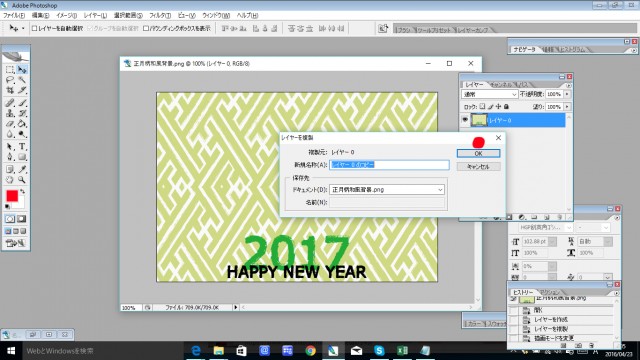Viewport: 640px width, 360px height.
Task: Select the Rectangular Marquee tool
Action: tap(10, 70)
